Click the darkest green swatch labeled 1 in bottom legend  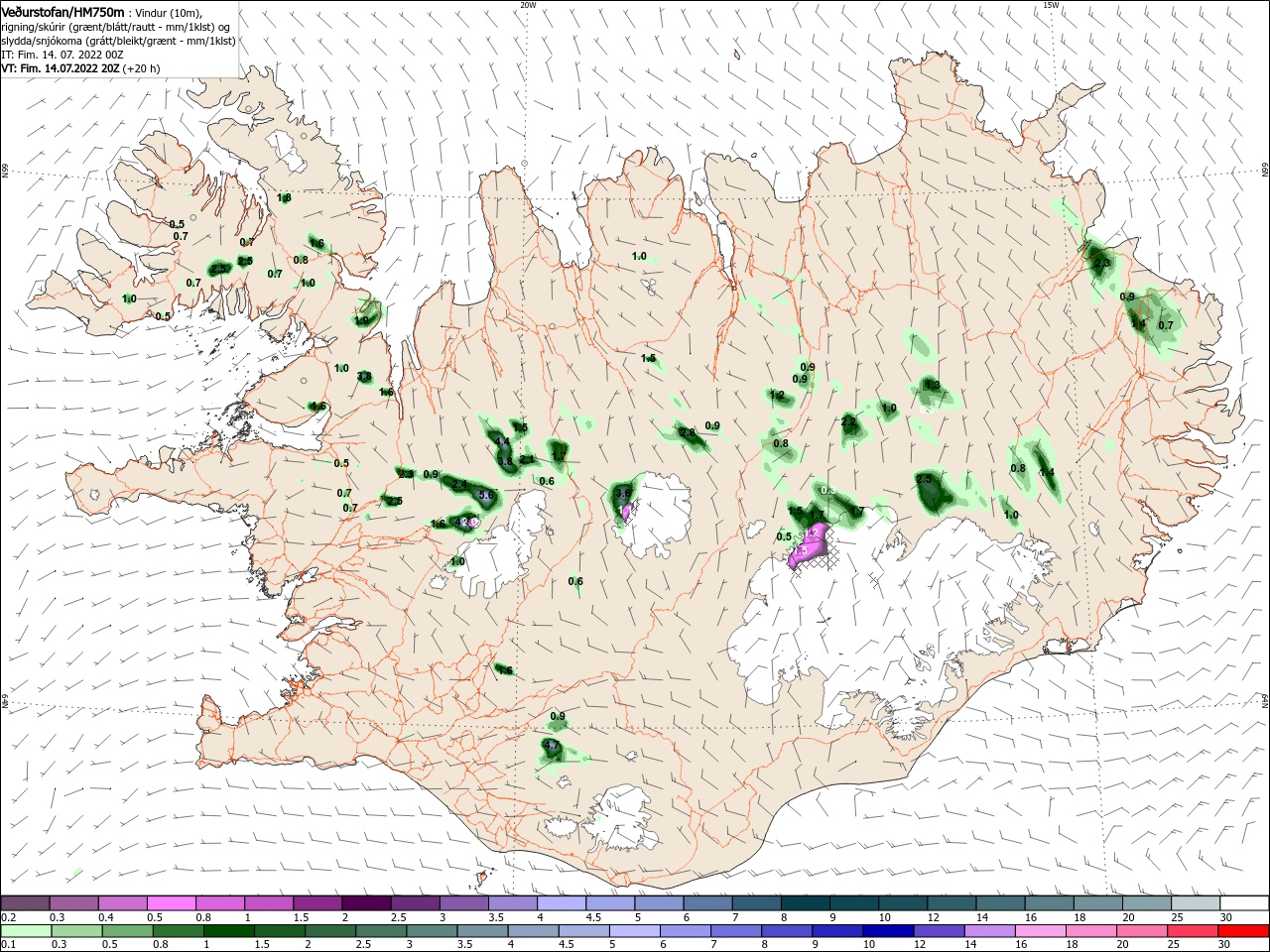pos(228,931)
